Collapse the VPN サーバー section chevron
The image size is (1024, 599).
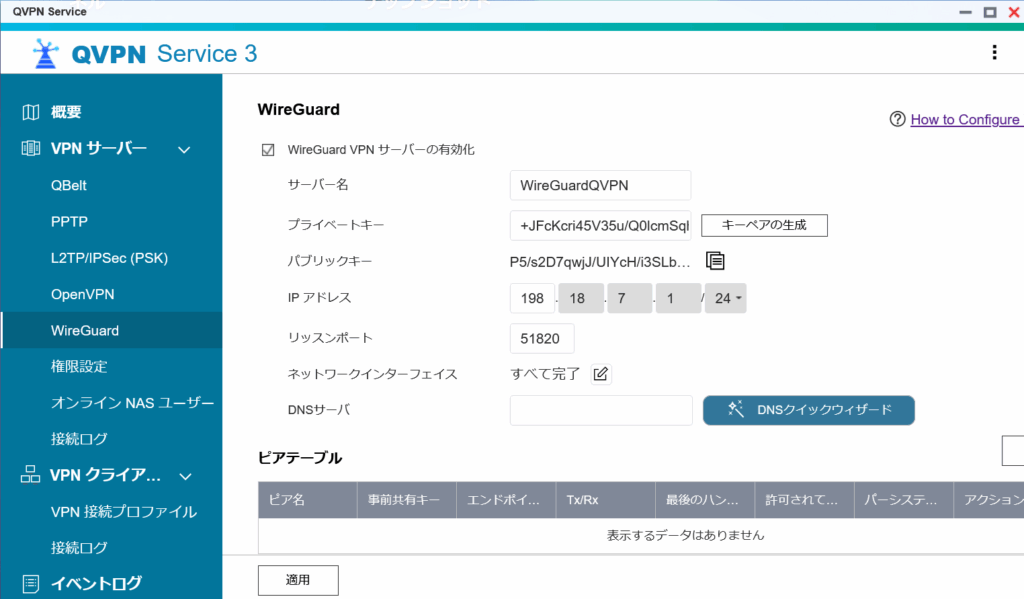click(x=184, y=150)
